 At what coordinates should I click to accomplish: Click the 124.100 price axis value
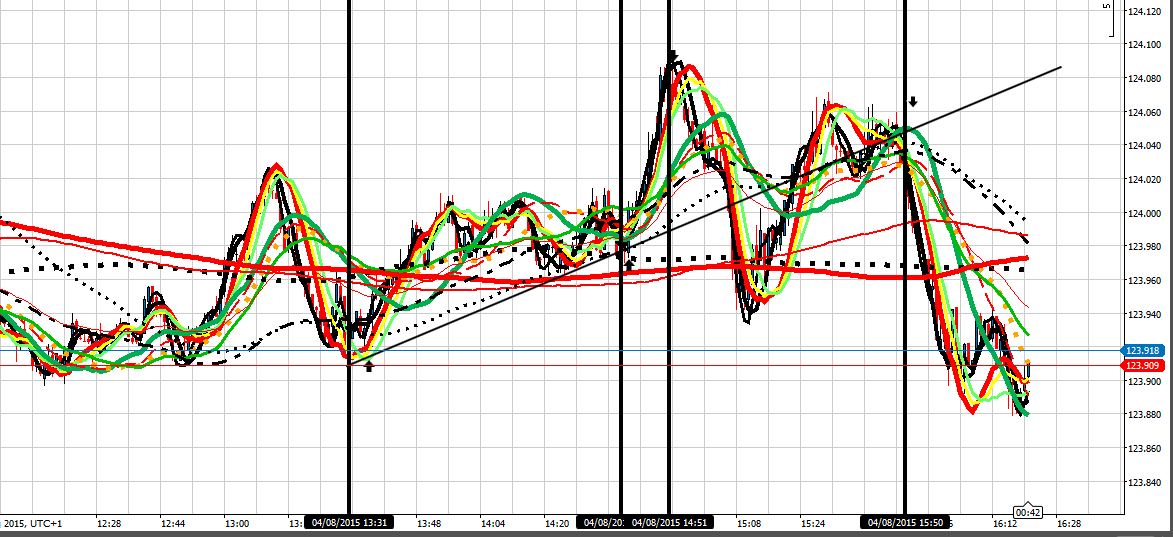pyautogui.click(x=1145, y=46)
